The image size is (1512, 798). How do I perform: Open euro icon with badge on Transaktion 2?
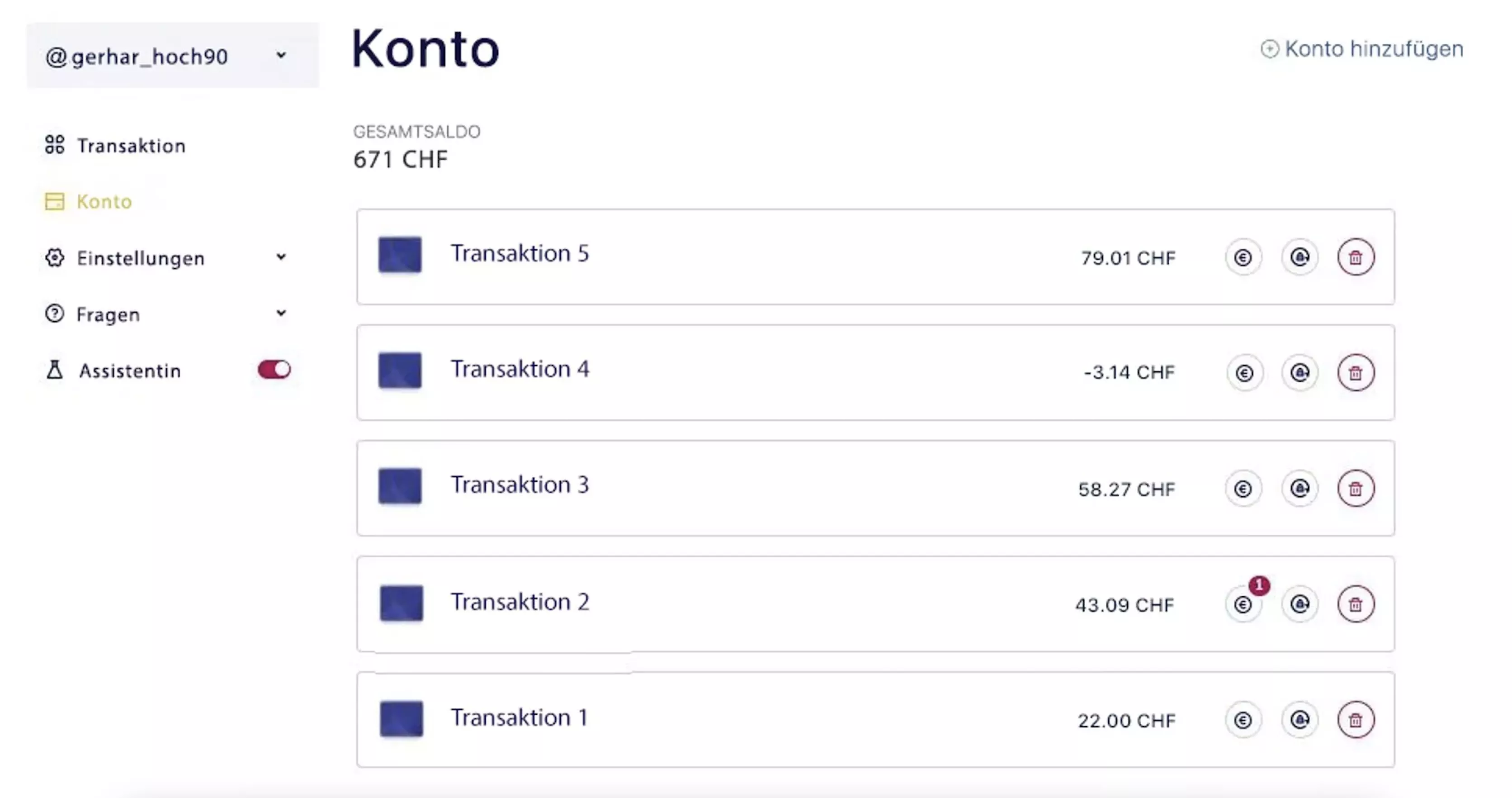point(1243,604)
